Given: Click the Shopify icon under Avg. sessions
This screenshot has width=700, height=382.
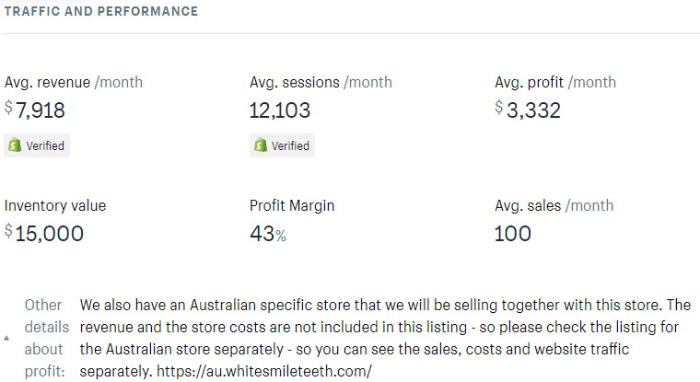Looking at the screenshot, I should [x=260, y=145].
